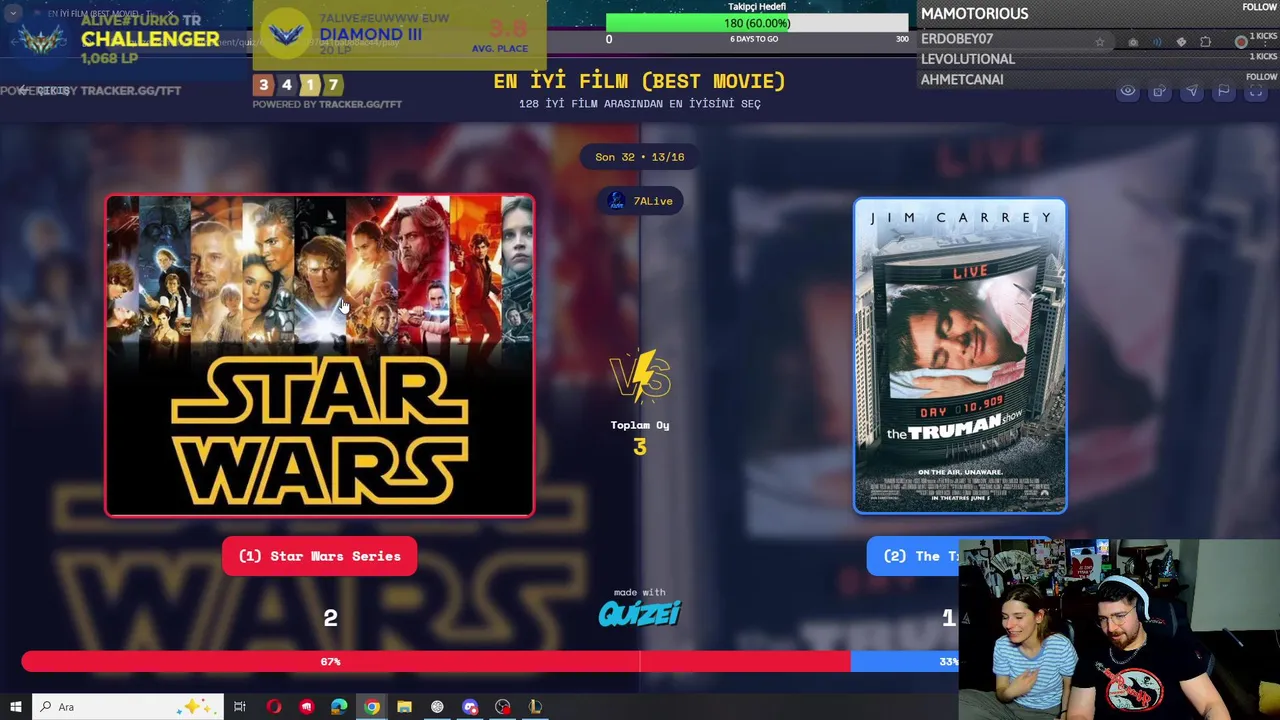This screenshot has height=720, width=1280.
Task: Open the League of Legends taskbar icon
Action: pyautogui.click(x=535, y=707)
